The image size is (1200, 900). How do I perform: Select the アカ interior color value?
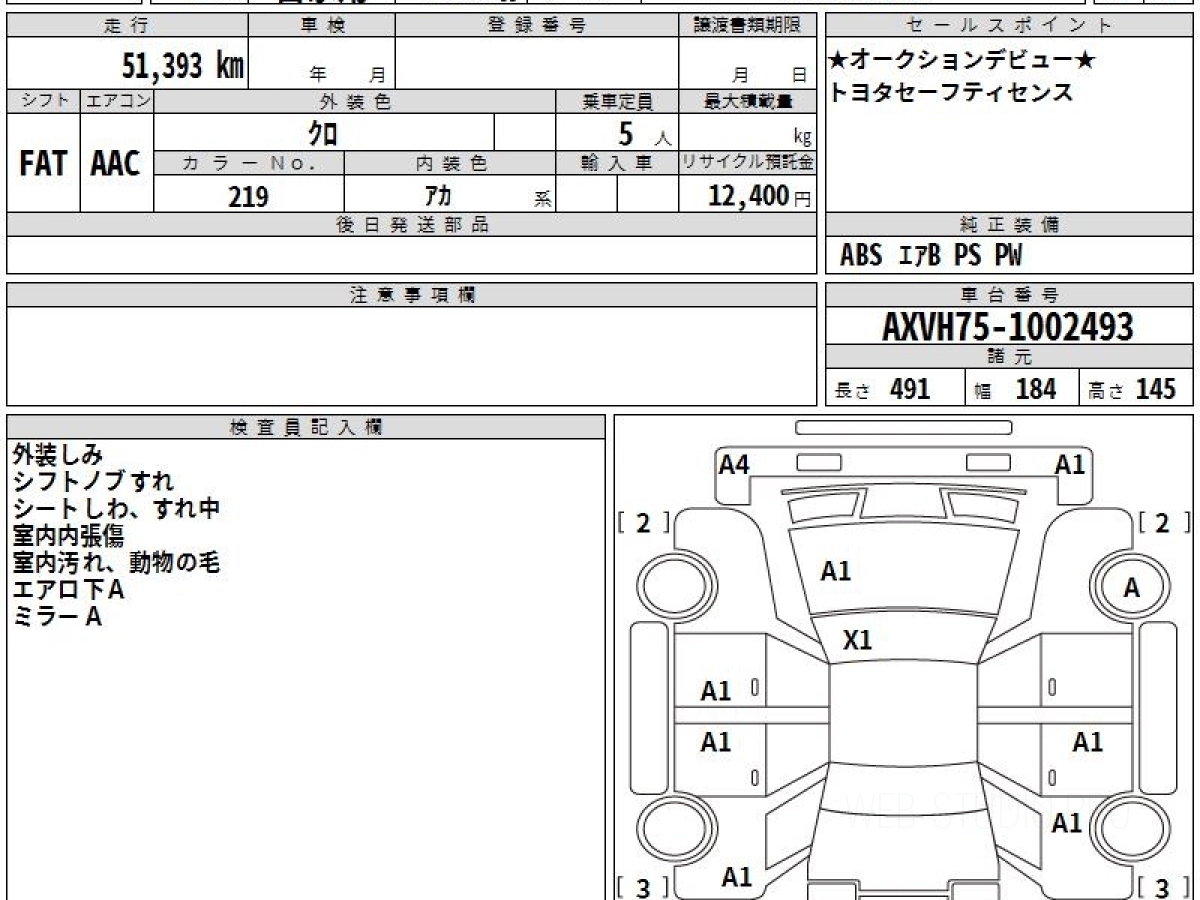[x=438, y=196]
